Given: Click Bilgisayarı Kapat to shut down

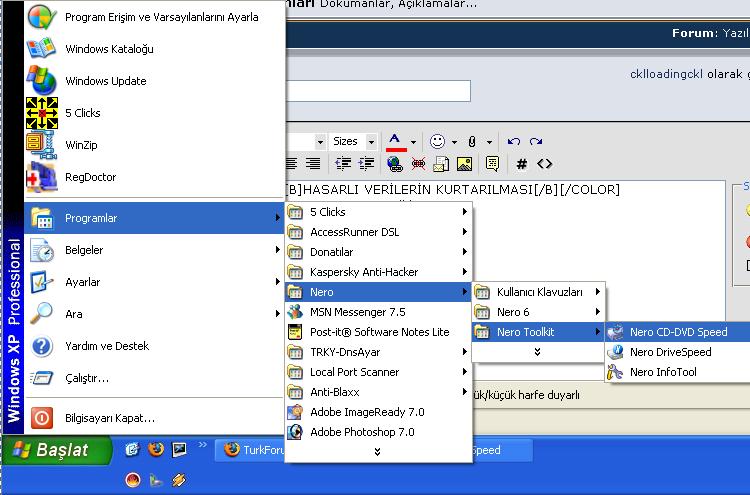Looking at the screenshot, I should pos(109,417).
